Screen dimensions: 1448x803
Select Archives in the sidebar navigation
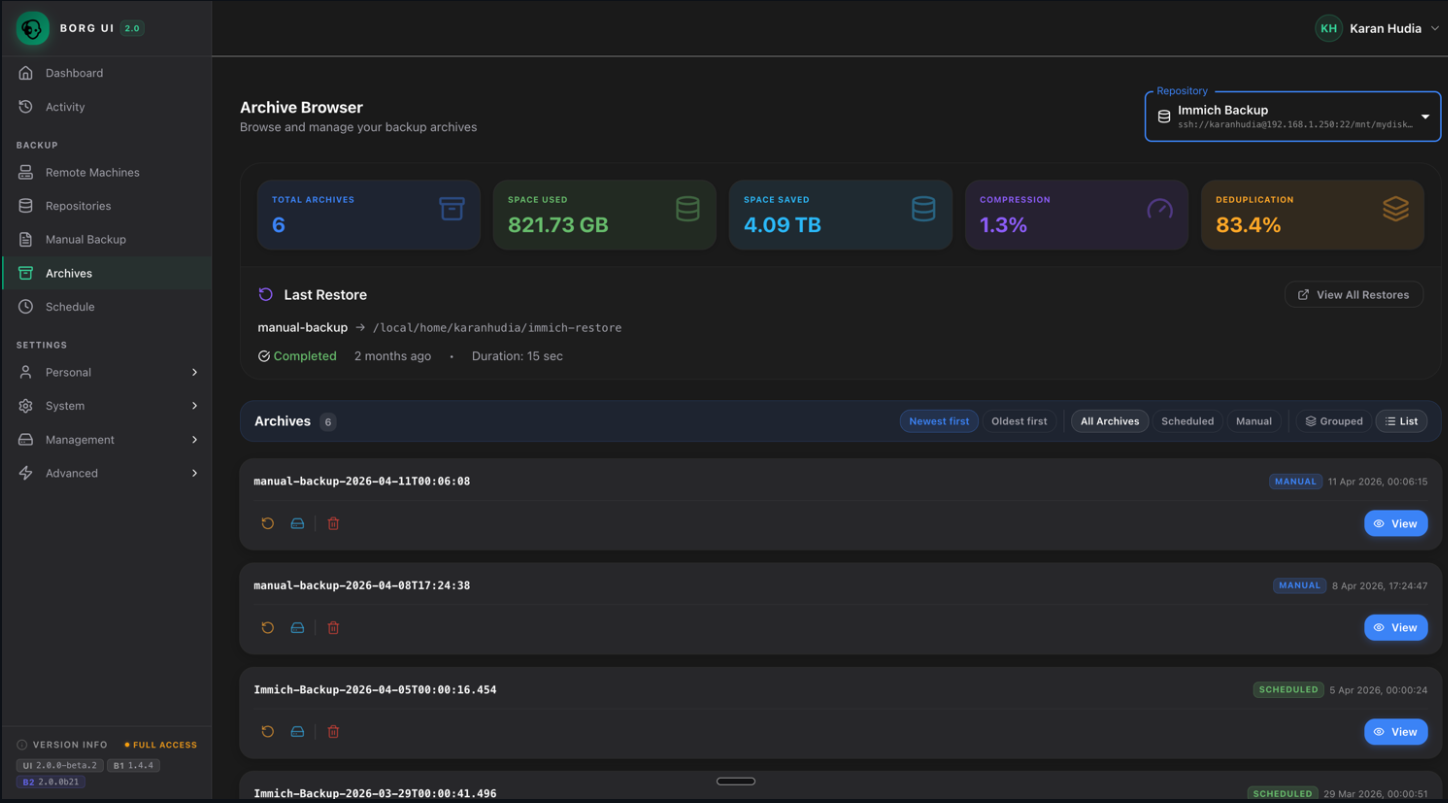(x=68, y=272)
